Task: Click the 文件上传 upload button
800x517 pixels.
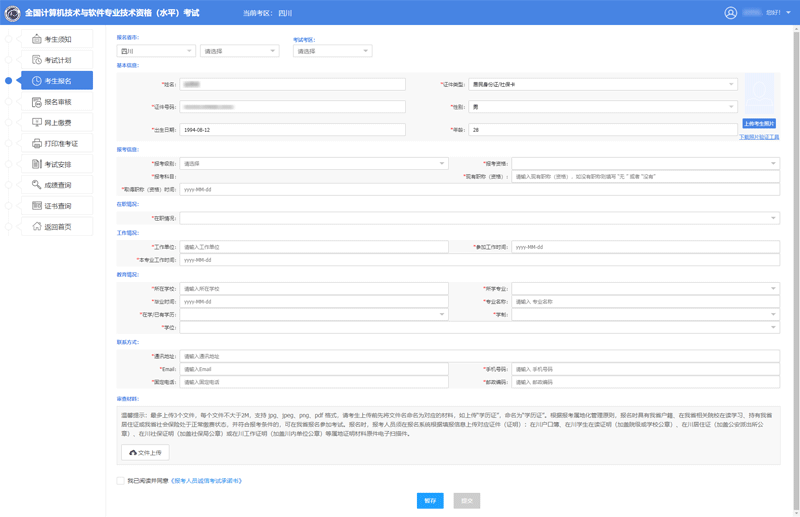Action: 145,453
